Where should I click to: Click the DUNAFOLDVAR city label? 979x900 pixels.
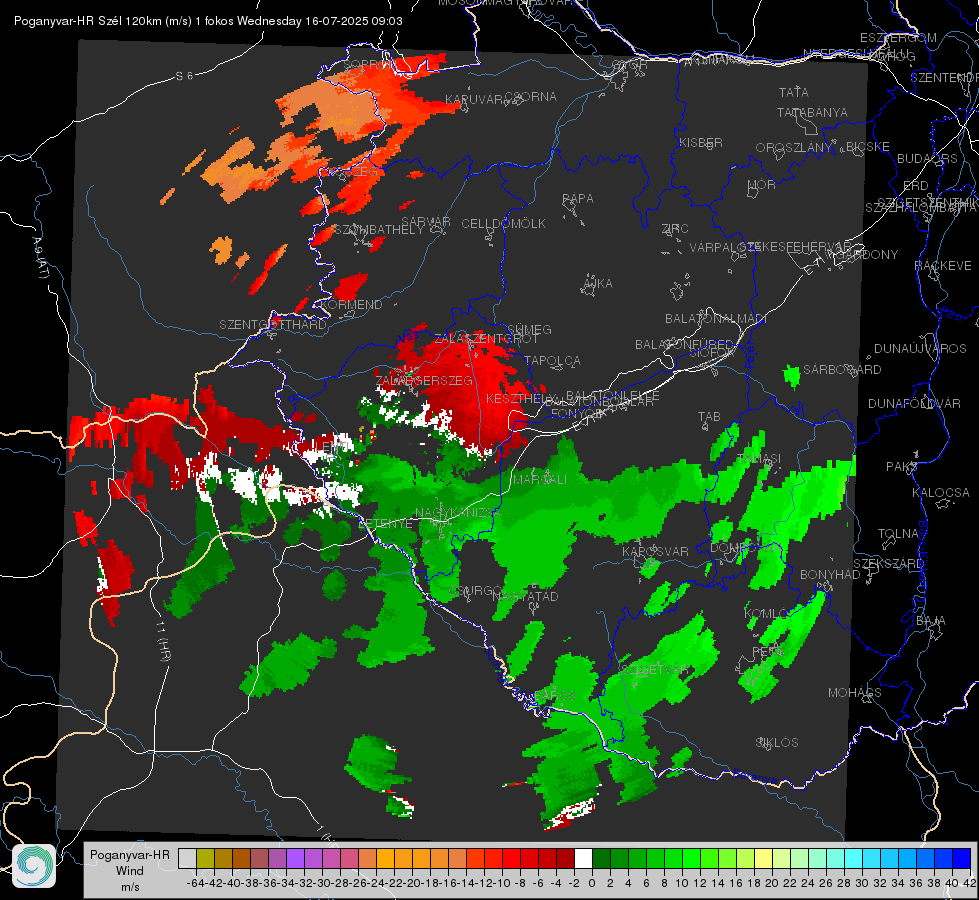point(914,404)
